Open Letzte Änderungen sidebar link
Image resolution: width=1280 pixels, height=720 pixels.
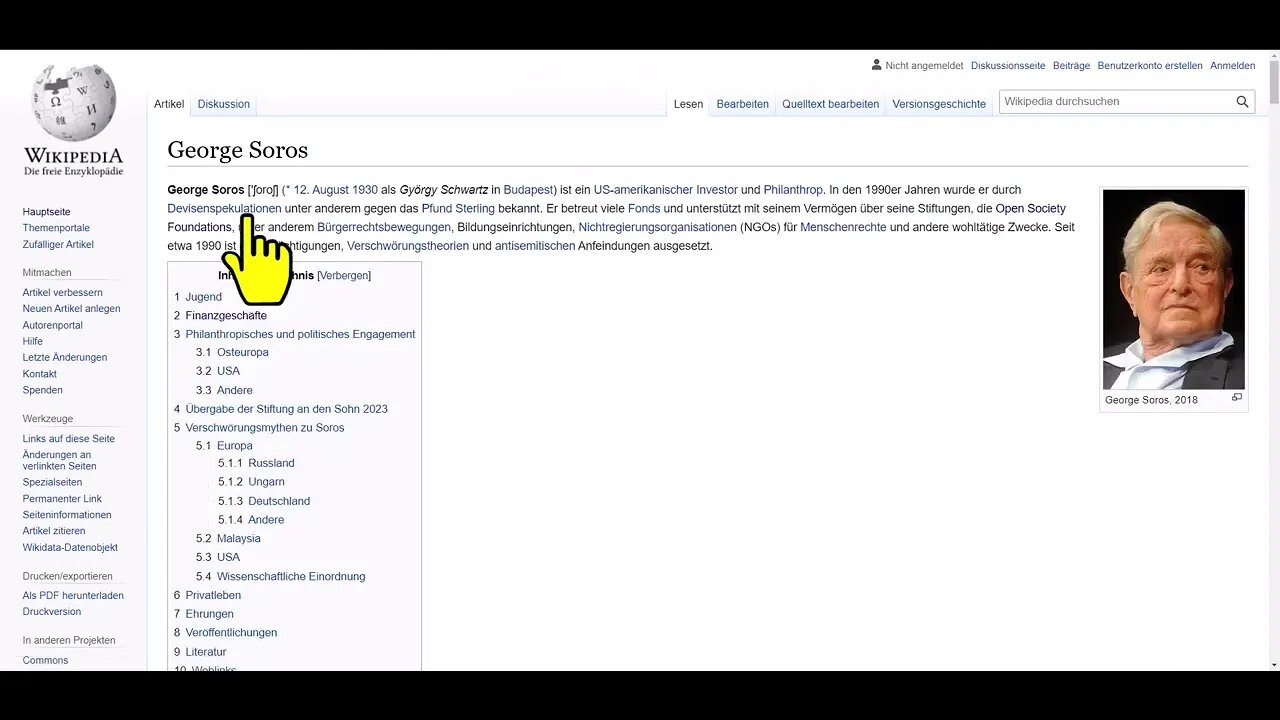pos(65,357)
